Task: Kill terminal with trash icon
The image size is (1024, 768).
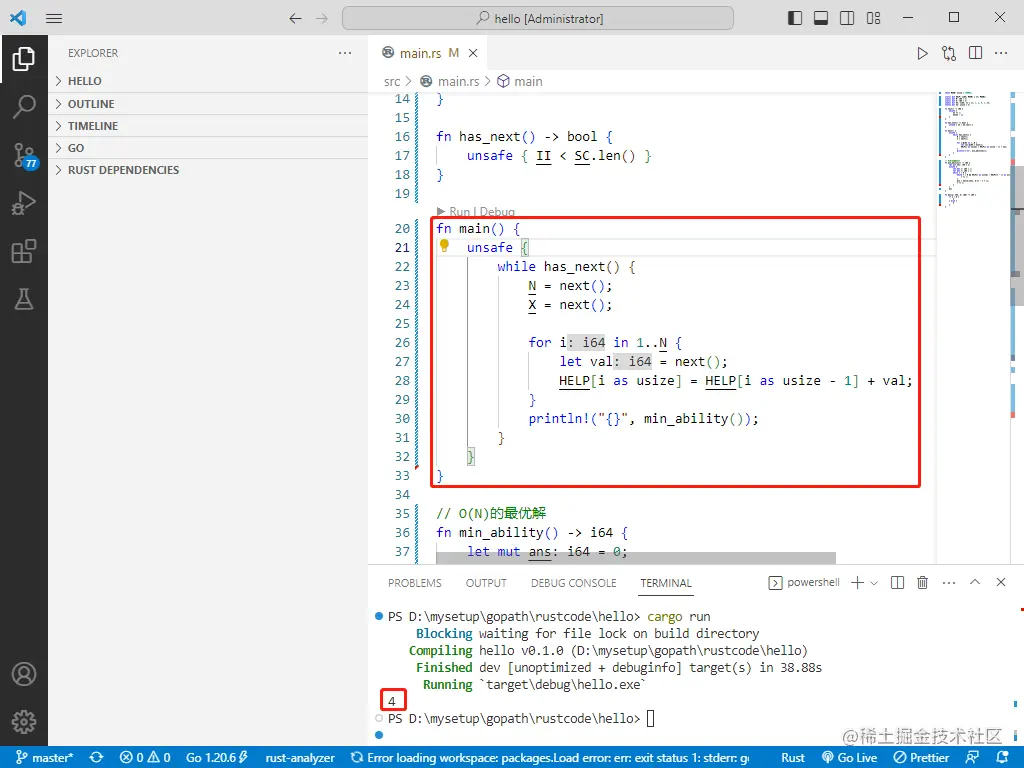Action: coord(923,583)
